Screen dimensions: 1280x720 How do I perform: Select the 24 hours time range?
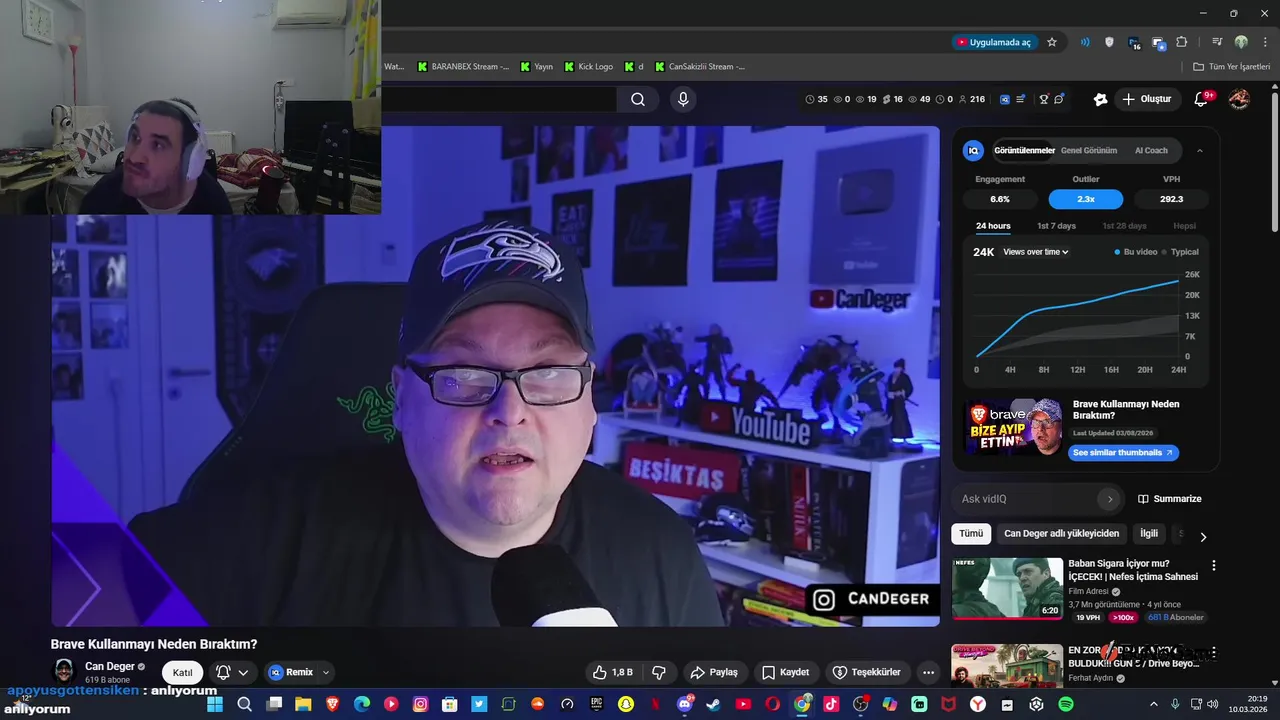993,226
